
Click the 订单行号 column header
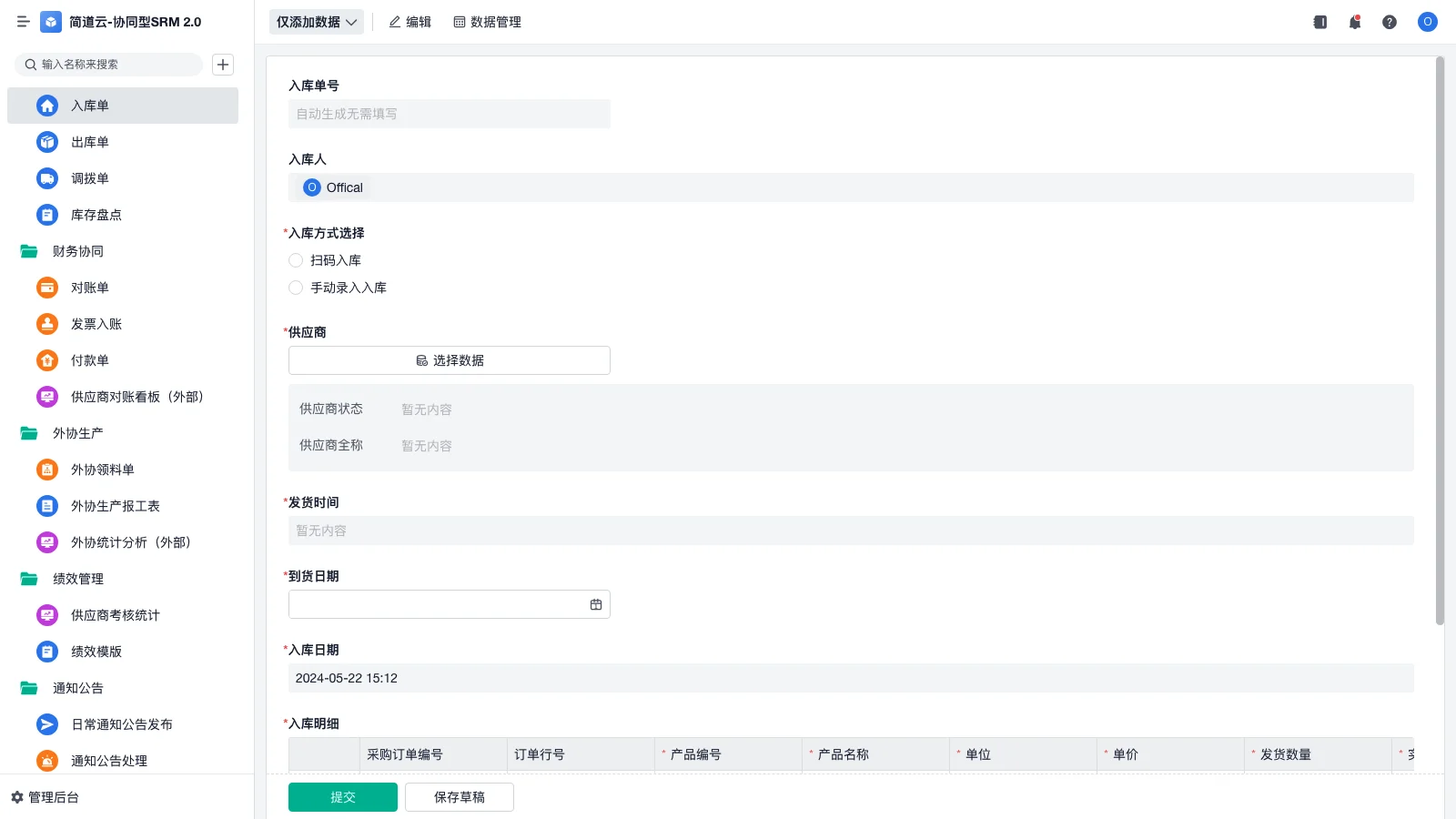pos(581,754)
